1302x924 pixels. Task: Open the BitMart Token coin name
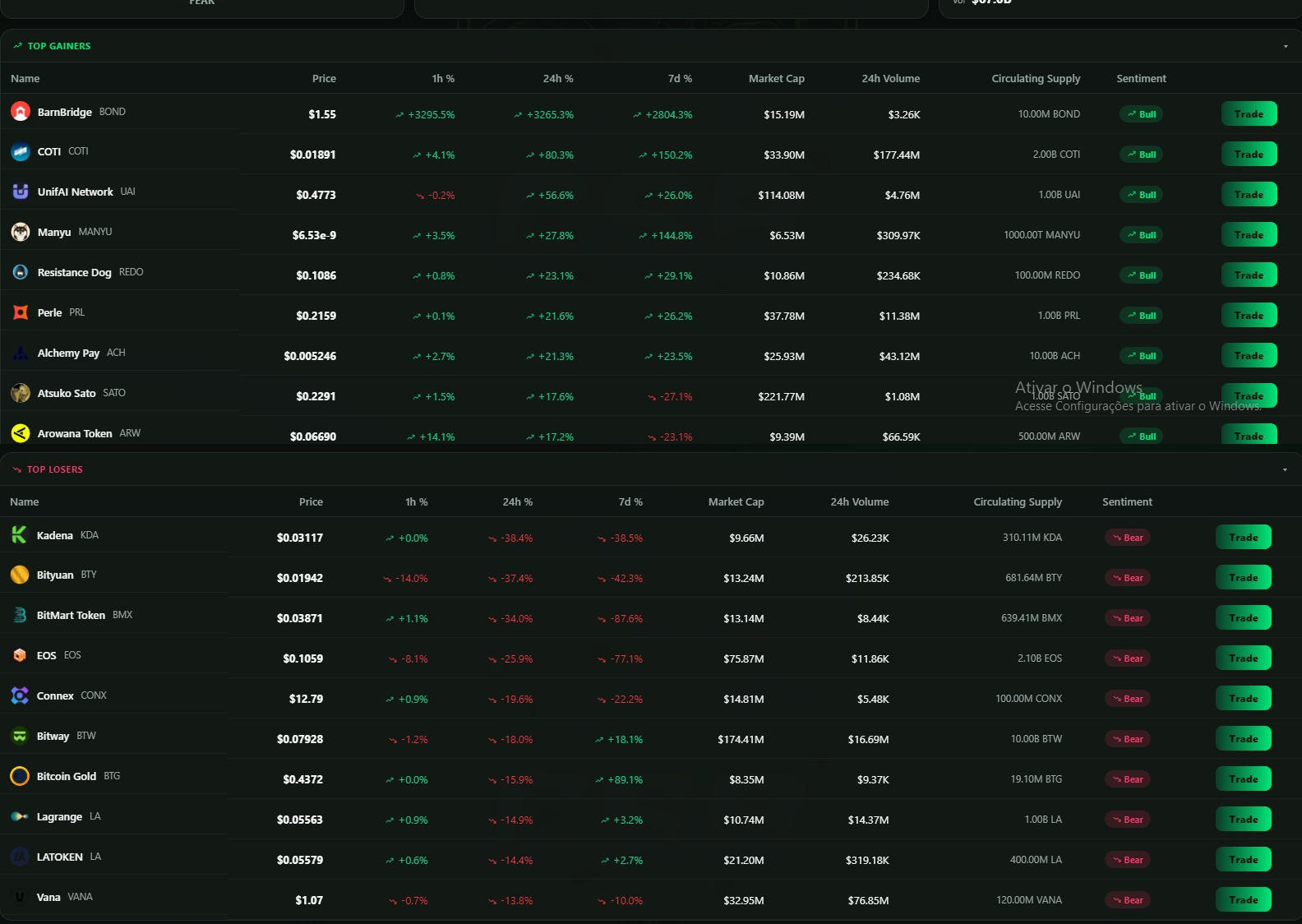[71, 615]
